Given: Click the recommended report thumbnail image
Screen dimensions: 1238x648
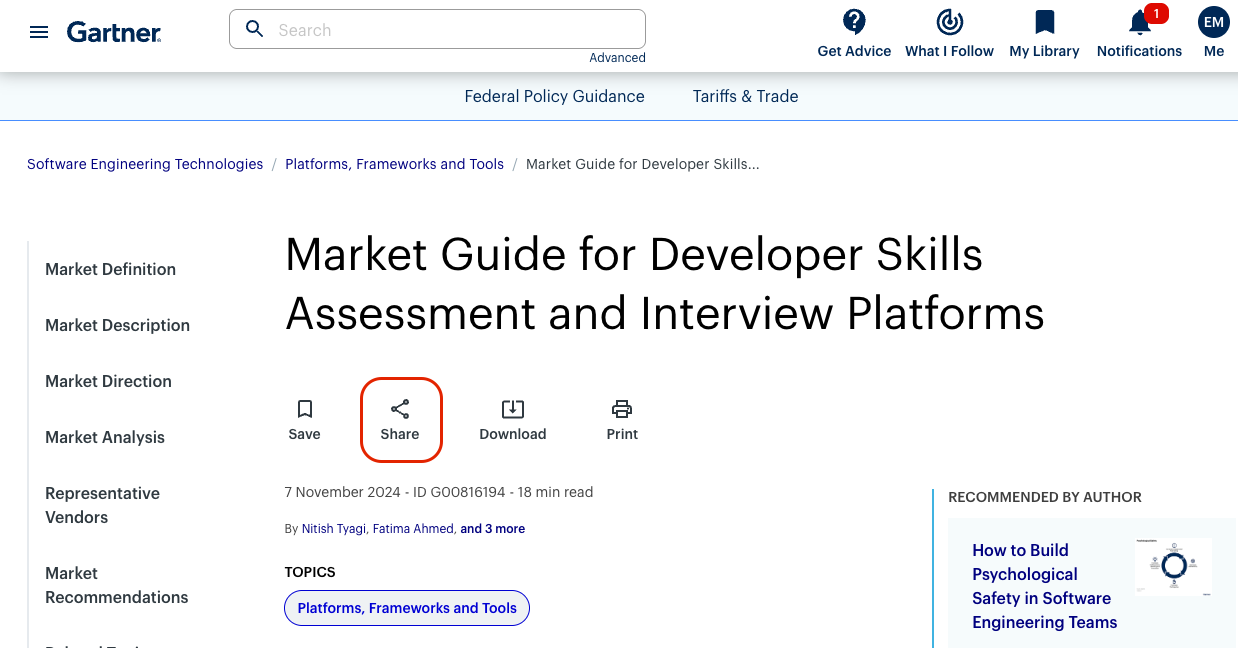Looking at the screenshot, I should tap(1173, 567).
